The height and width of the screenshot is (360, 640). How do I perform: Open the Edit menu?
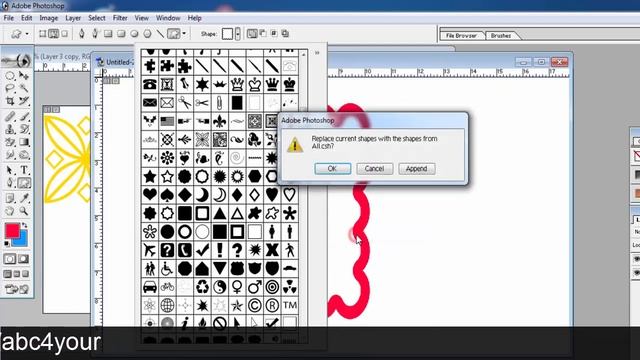point(27,18)
